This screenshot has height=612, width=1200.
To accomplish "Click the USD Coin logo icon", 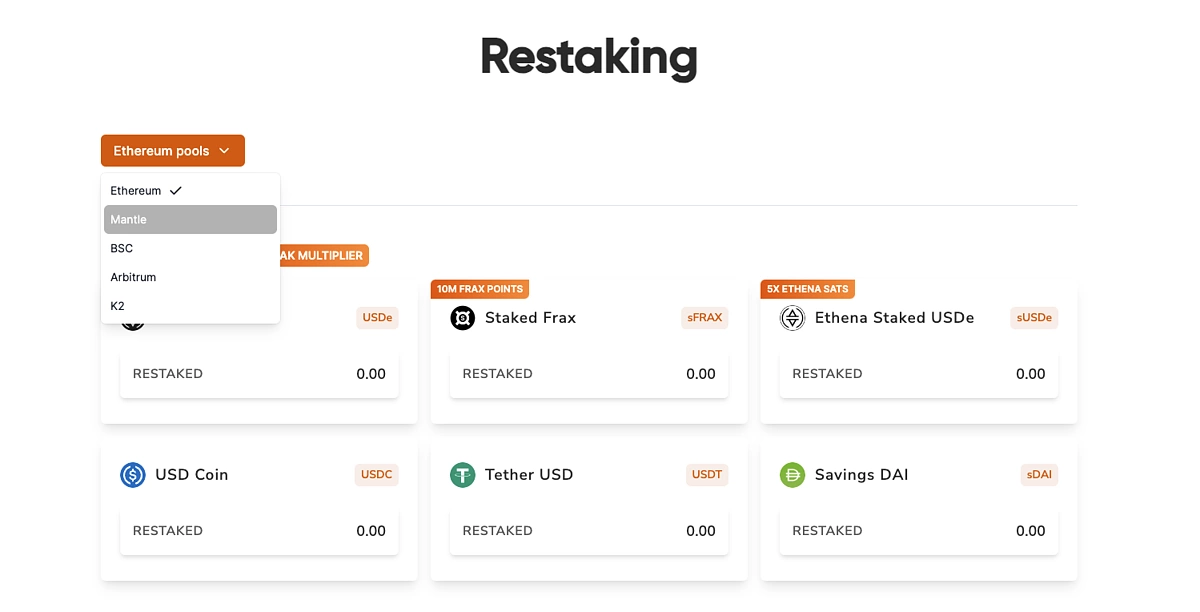I will 133,475.
